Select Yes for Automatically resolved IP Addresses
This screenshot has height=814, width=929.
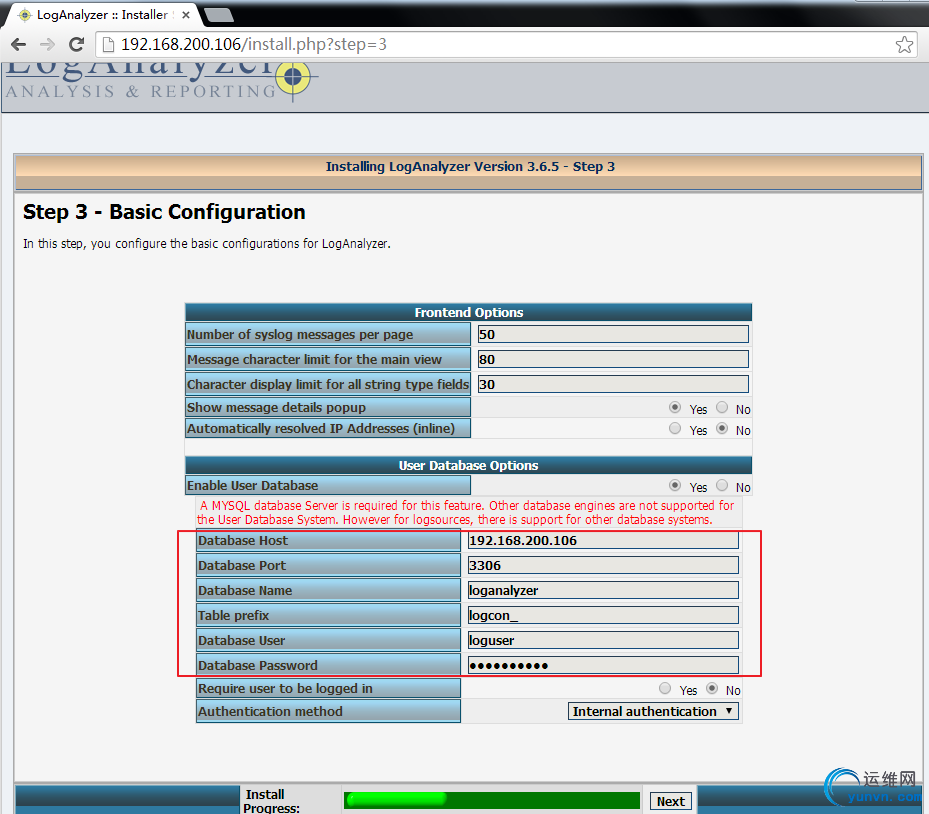pos(675,428)
